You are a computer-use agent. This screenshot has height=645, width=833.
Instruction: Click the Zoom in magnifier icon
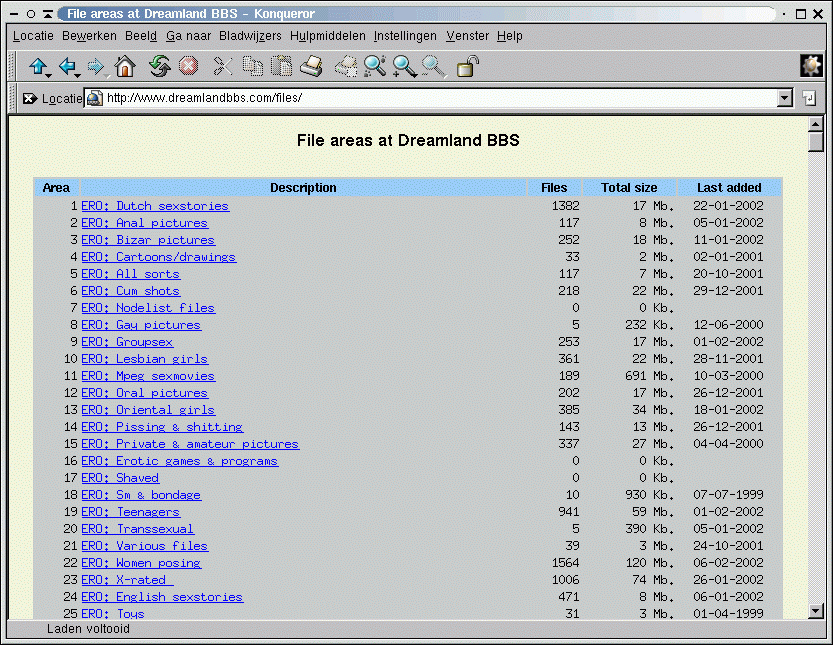404,67
